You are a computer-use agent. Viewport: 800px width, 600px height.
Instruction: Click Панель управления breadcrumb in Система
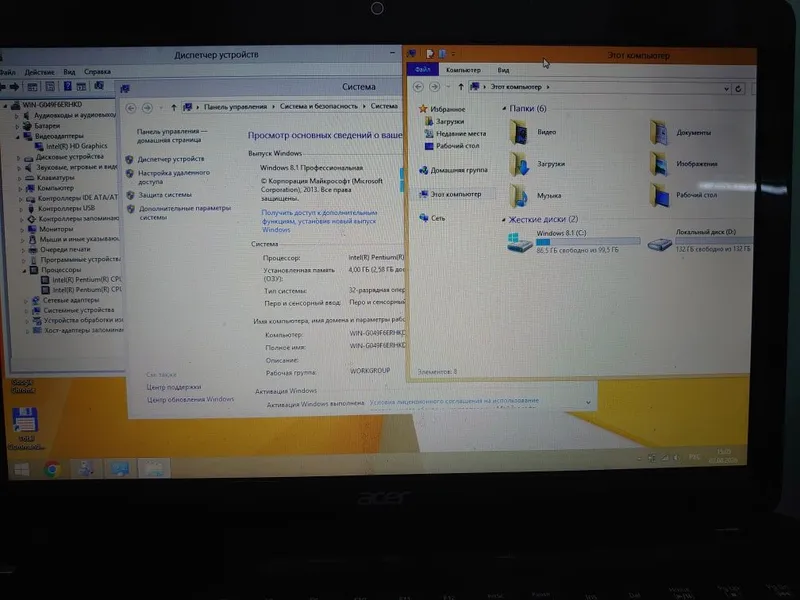tap(235, 107)
